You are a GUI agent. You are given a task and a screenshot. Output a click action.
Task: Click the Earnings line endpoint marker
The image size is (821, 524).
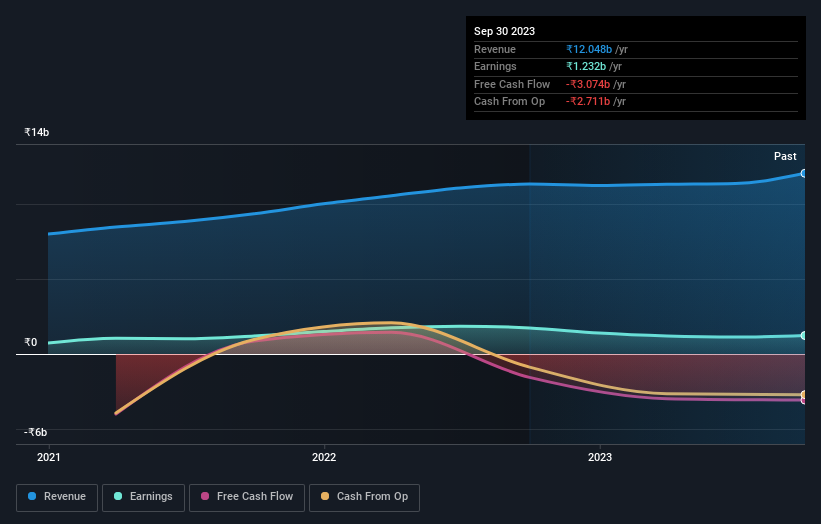(x=803, y=336)
